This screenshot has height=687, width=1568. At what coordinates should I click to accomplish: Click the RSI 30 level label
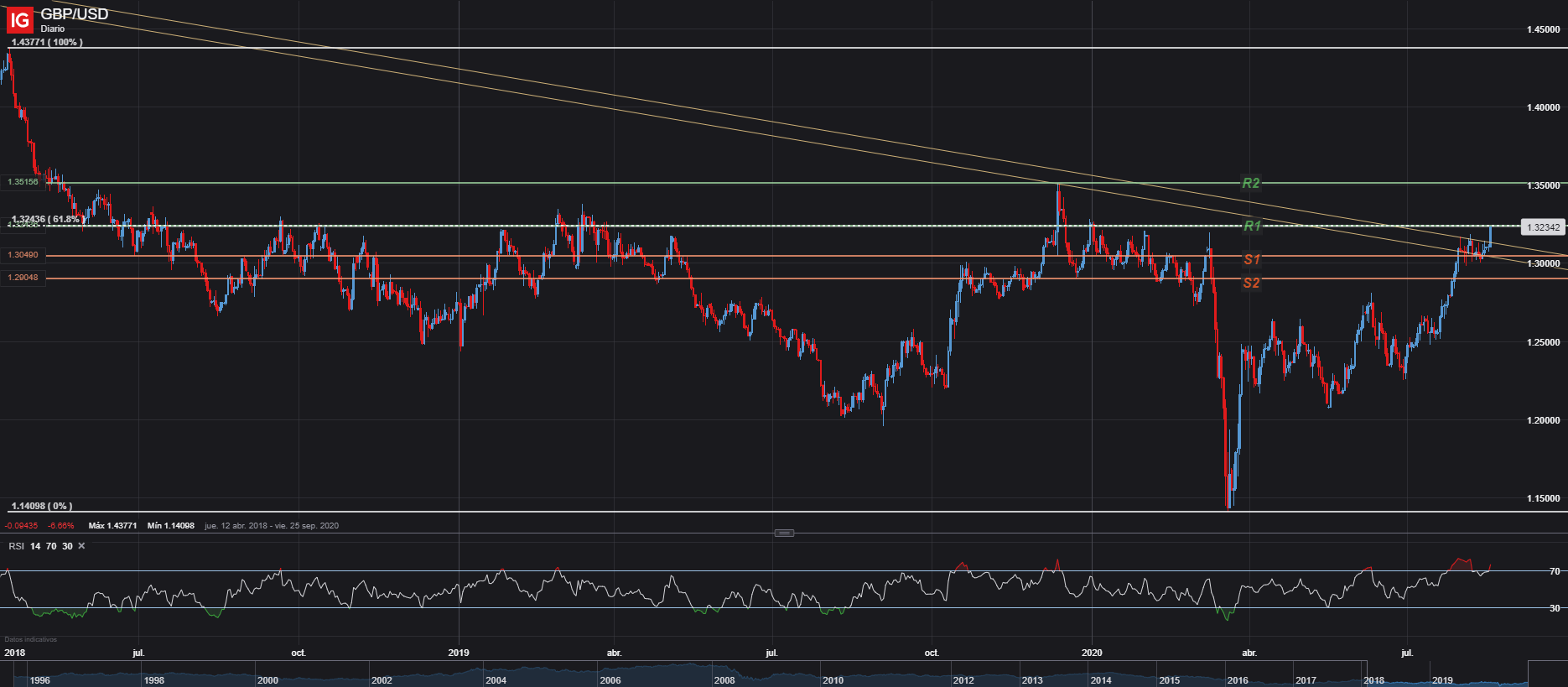tap(1555, 608)
